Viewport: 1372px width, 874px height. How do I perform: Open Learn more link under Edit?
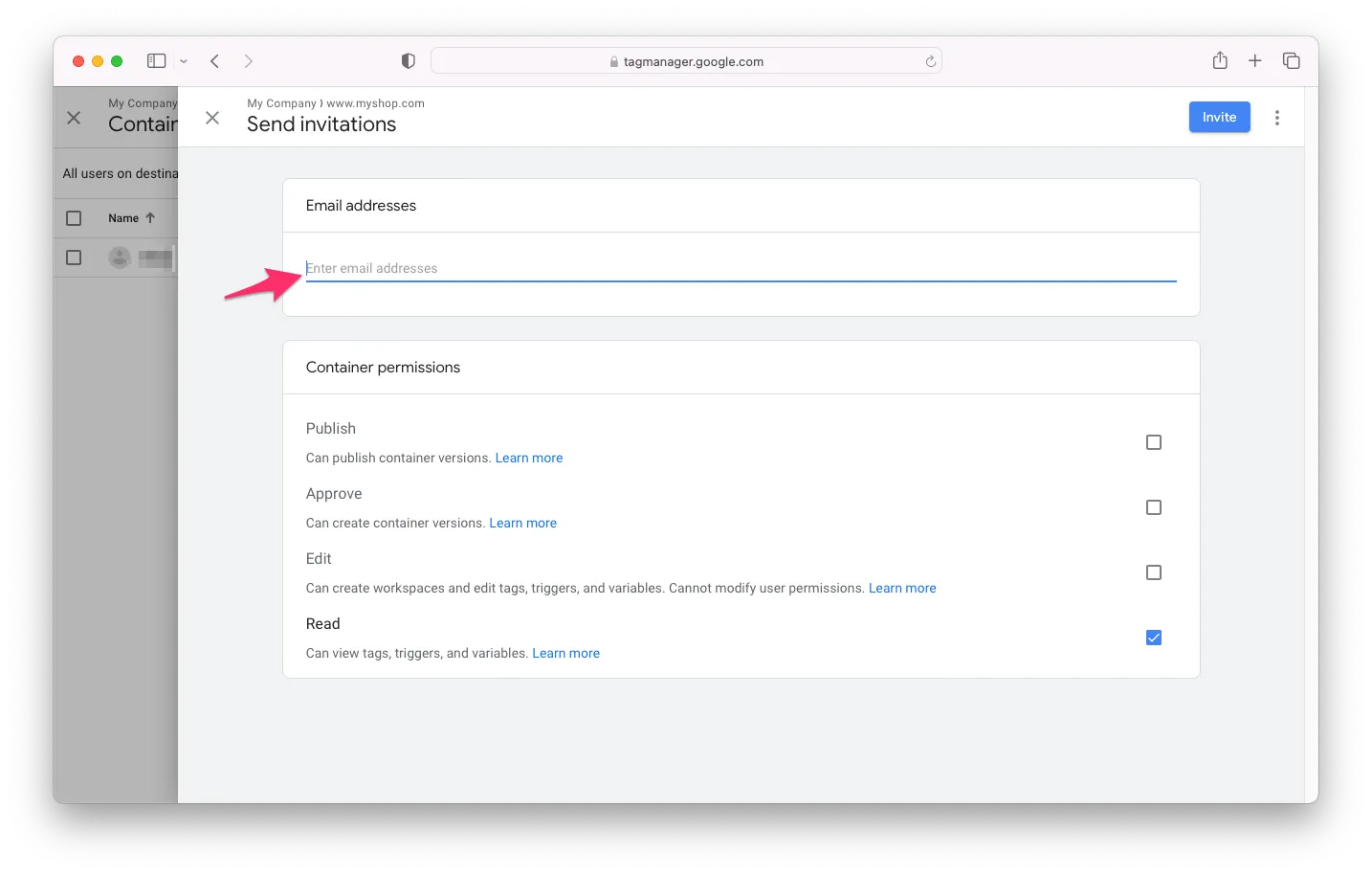tap(902, 588)
